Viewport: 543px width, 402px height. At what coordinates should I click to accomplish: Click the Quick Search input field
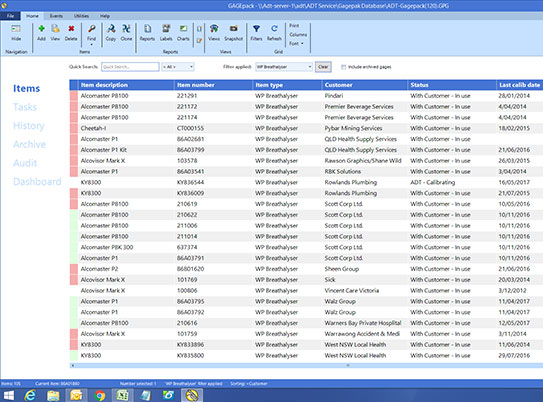coord(130,67)
